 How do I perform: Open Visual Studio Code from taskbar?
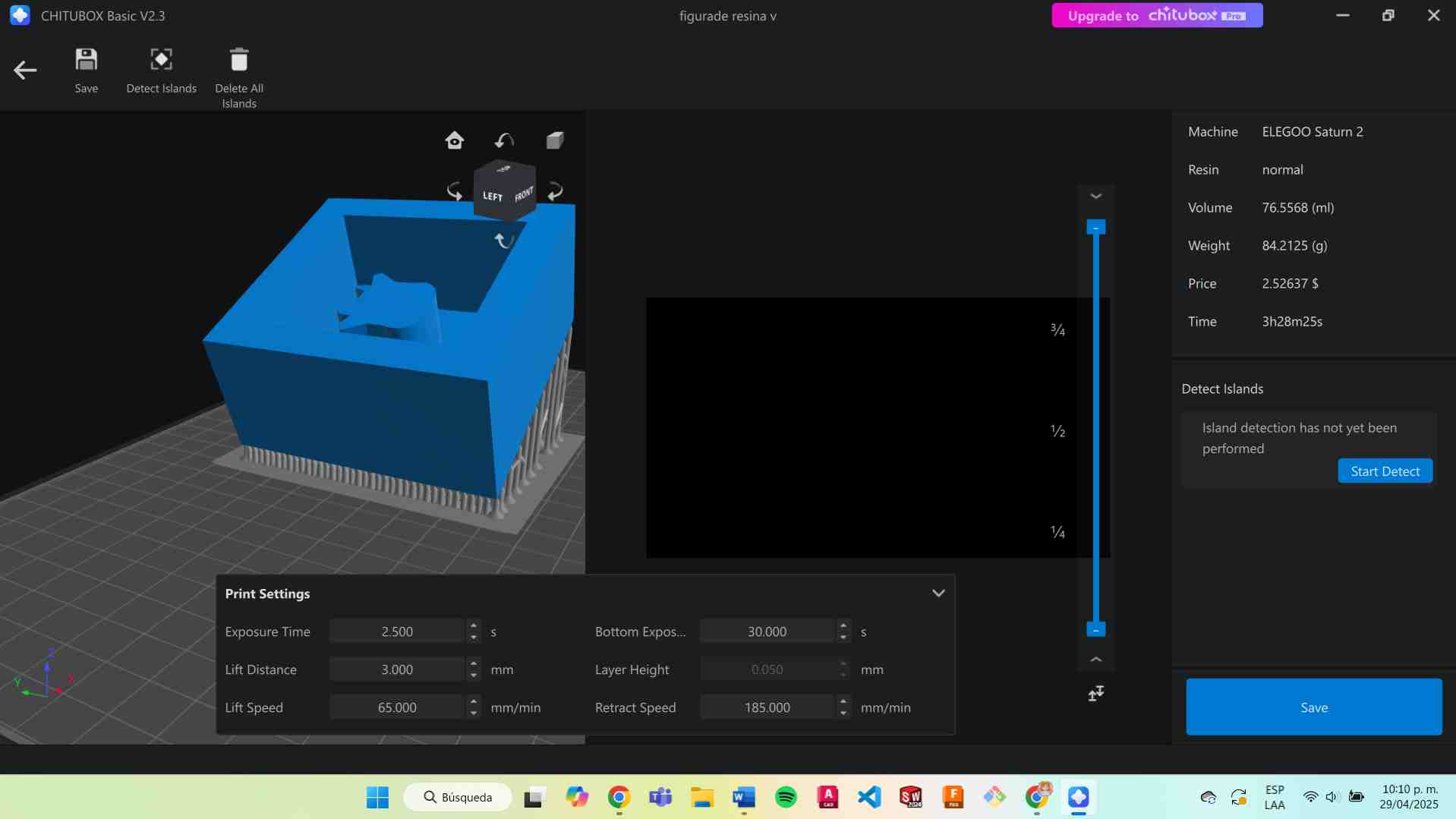869,797
